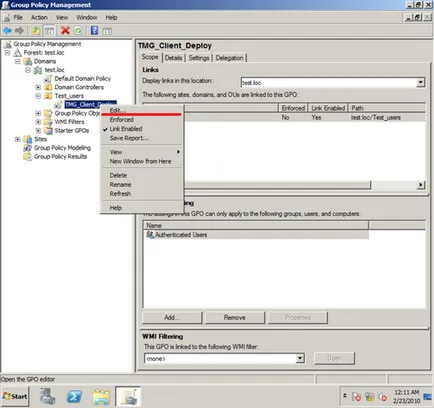Click the red X Delete toolbar icon
434x408 pixels.
click(x=65, y=31)
